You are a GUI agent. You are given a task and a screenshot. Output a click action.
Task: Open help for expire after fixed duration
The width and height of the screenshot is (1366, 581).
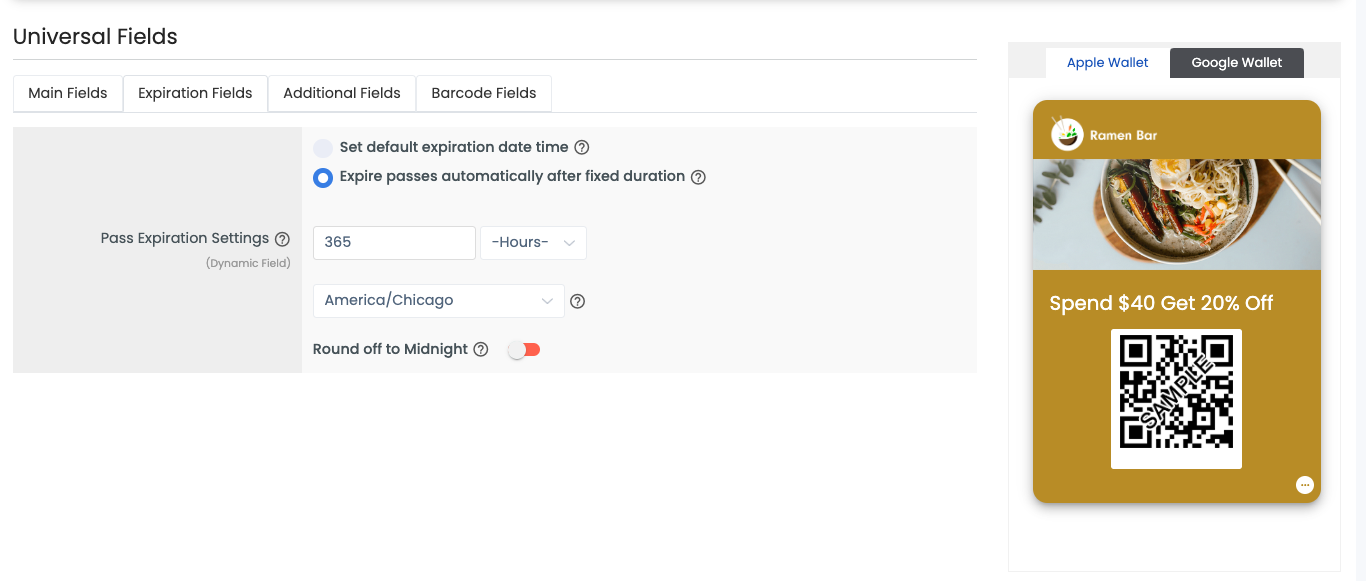point(698,177)
